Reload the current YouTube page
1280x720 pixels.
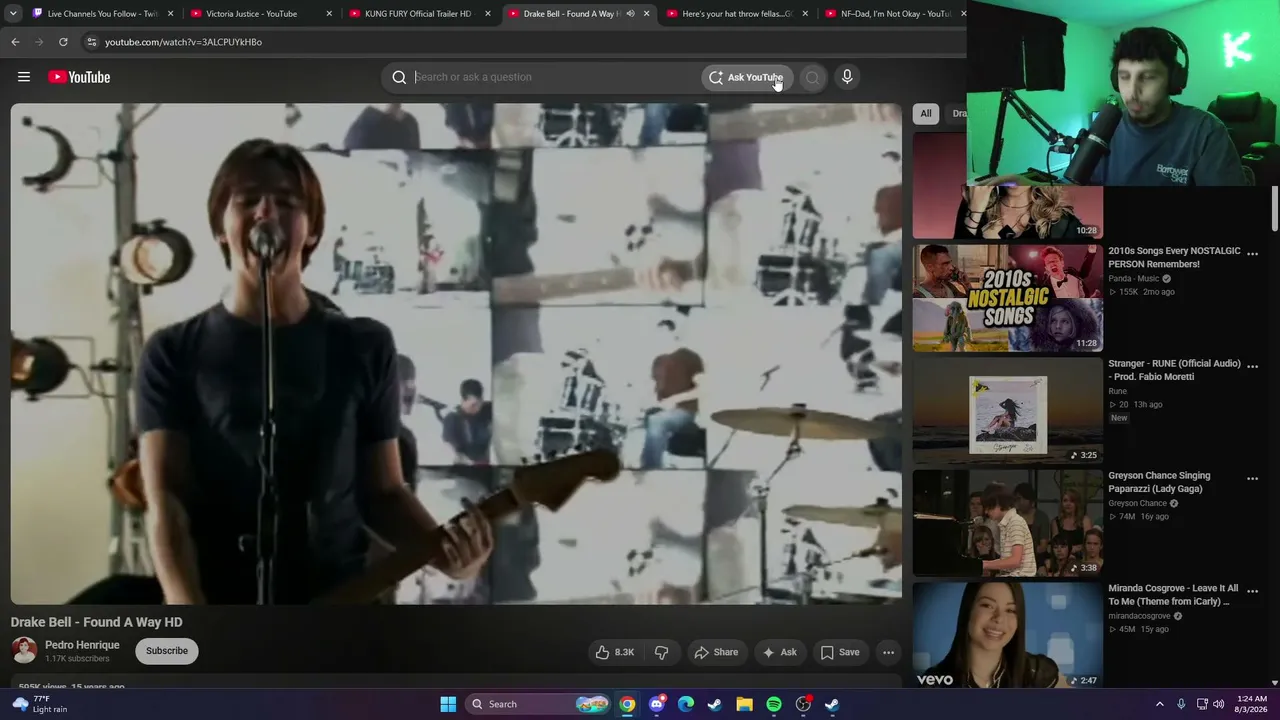tap(63, 42)
